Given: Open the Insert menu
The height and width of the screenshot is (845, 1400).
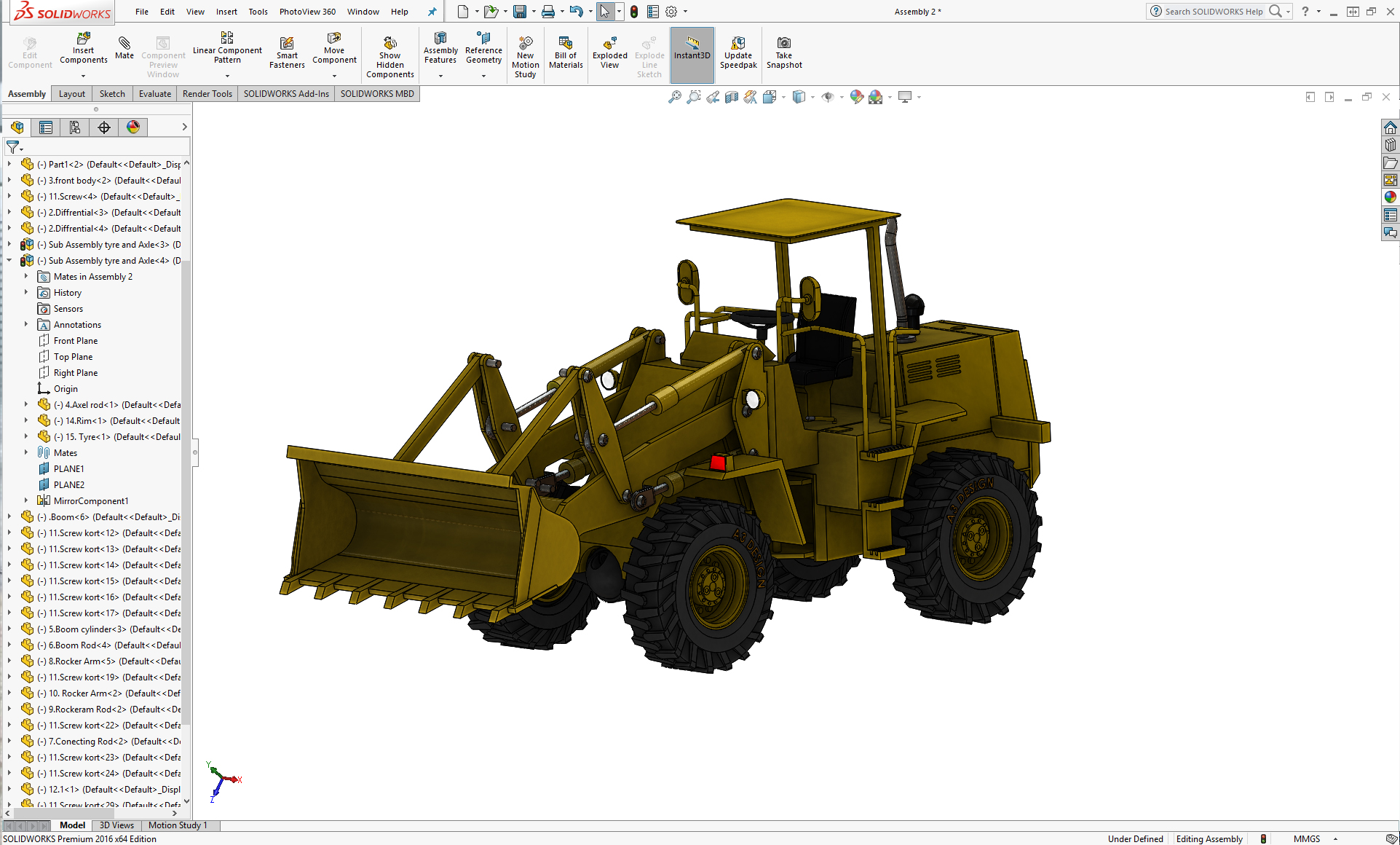Looking at the screenshot, I should pyautogui.click(x=226, y=12).
